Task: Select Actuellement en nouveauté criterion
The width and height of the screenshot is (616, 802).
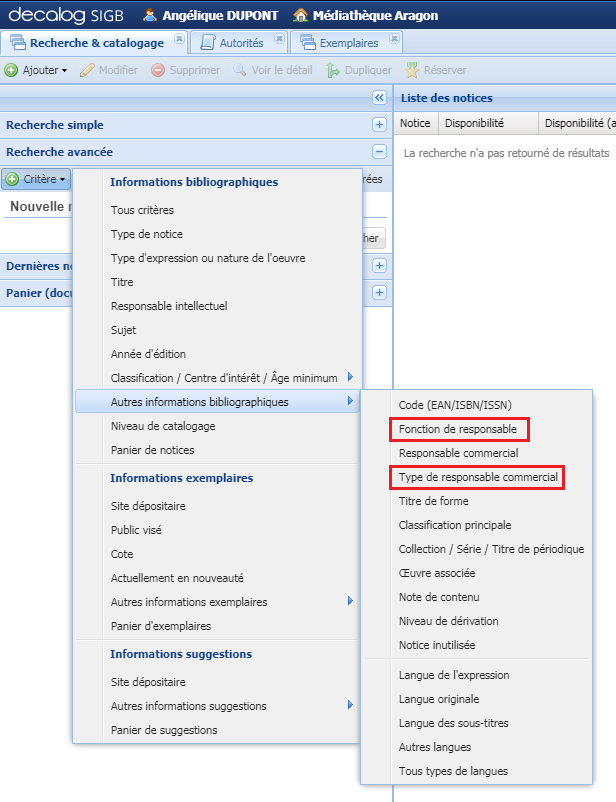Action: click(x=217, y=578)
